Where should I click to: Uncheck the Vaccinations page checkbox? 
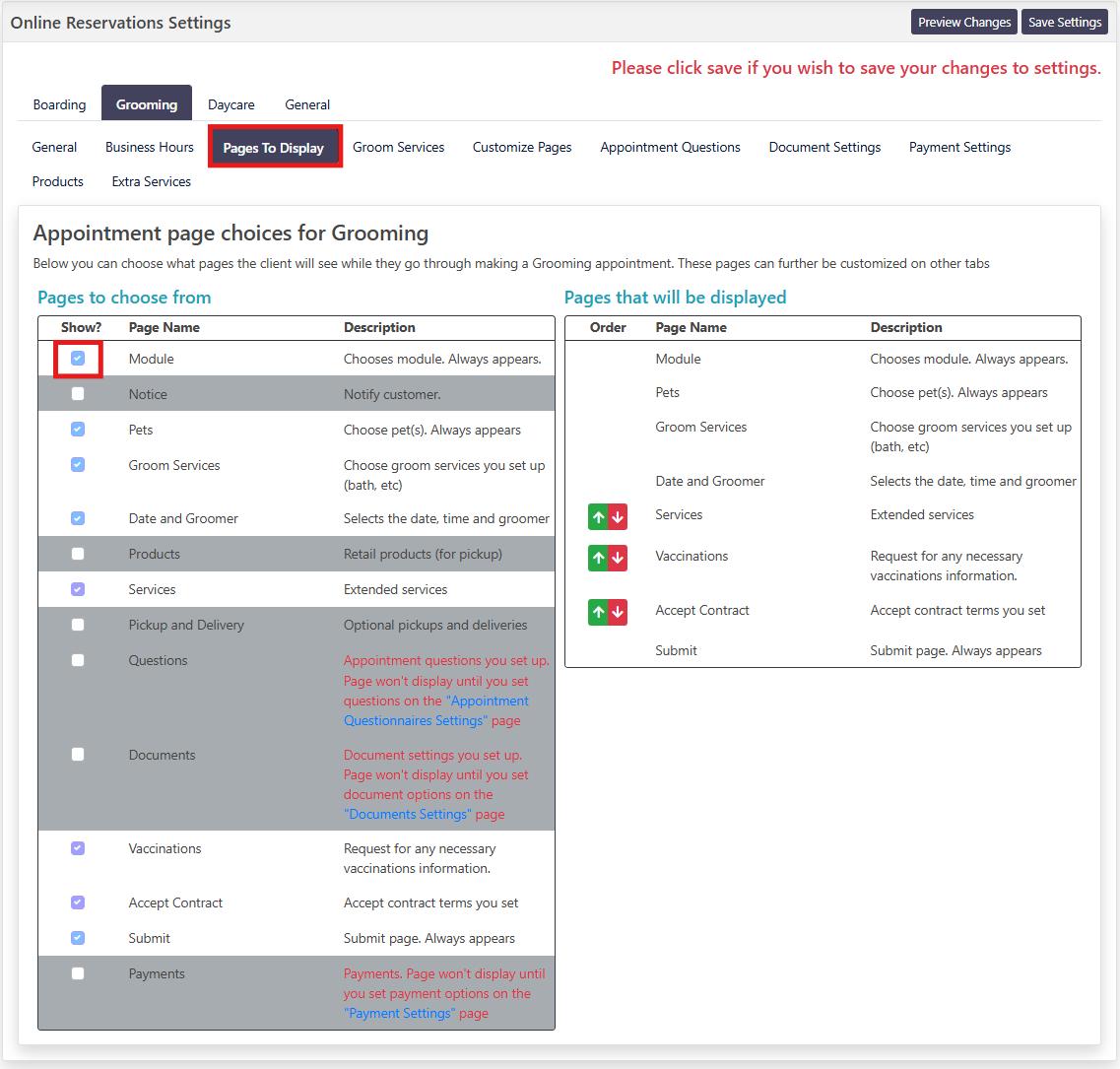(78, 848)
